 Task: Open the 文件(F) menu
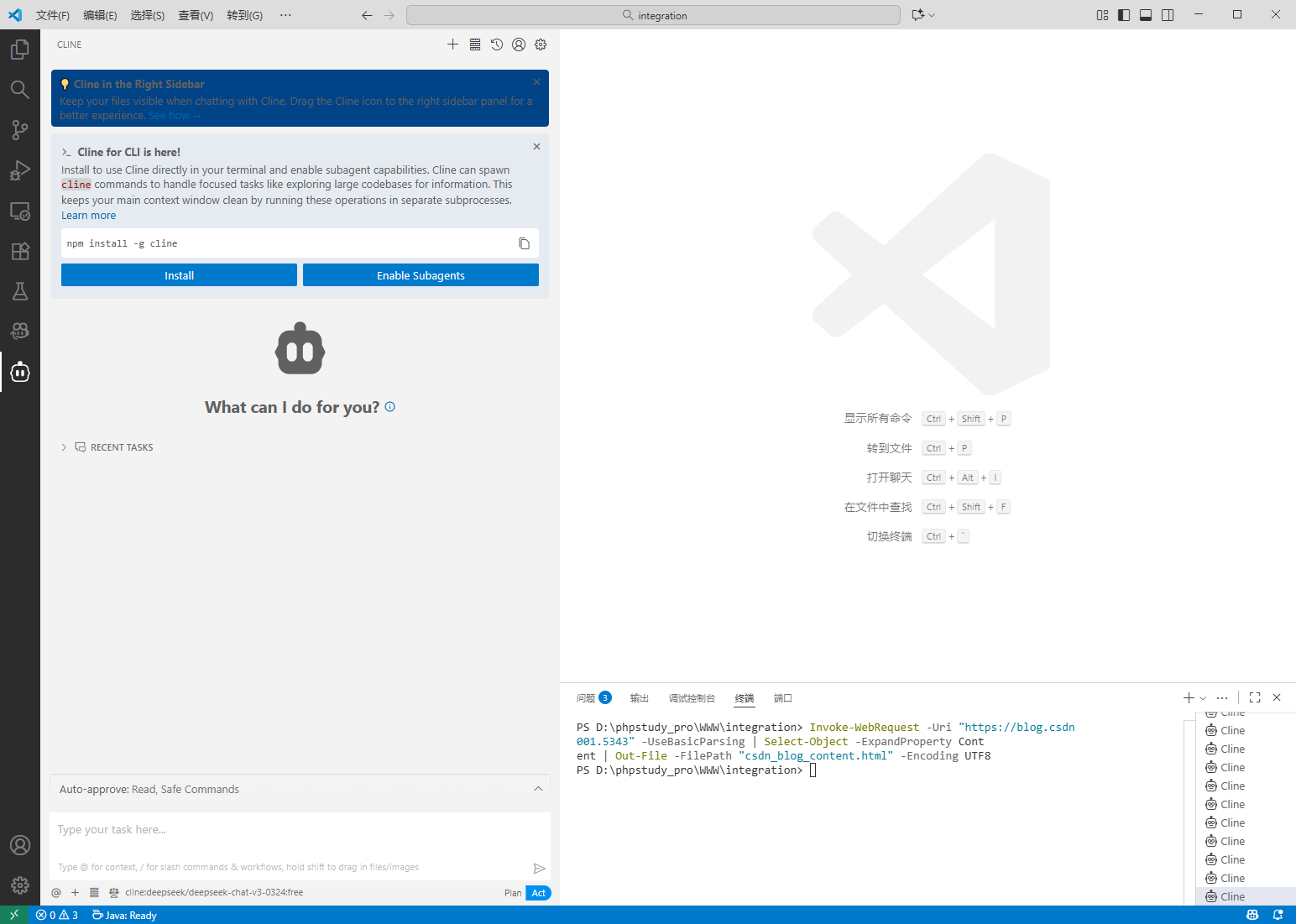coord(53,15)
